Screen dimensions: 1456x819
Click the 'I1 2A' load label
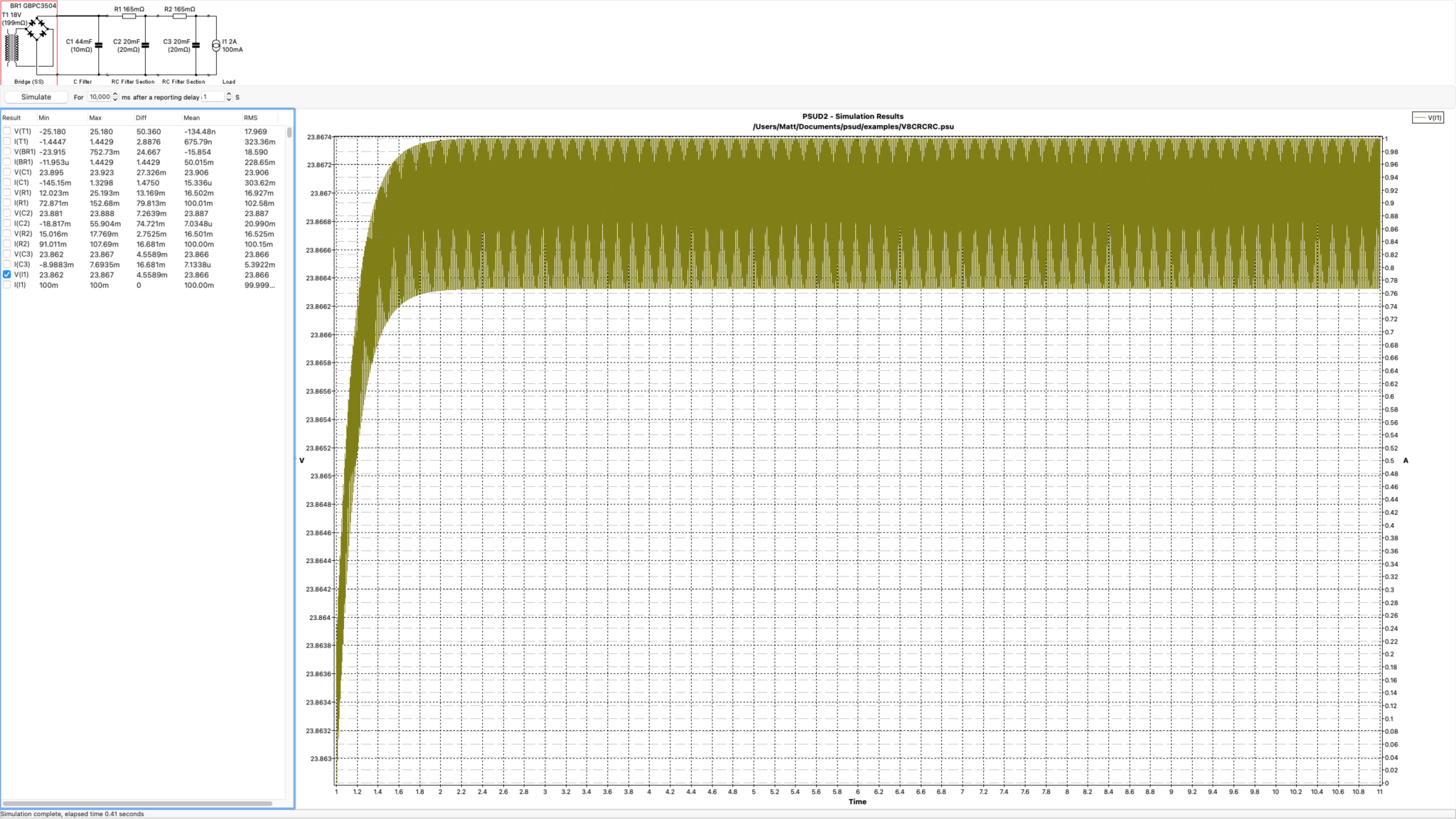click(230, 41)
